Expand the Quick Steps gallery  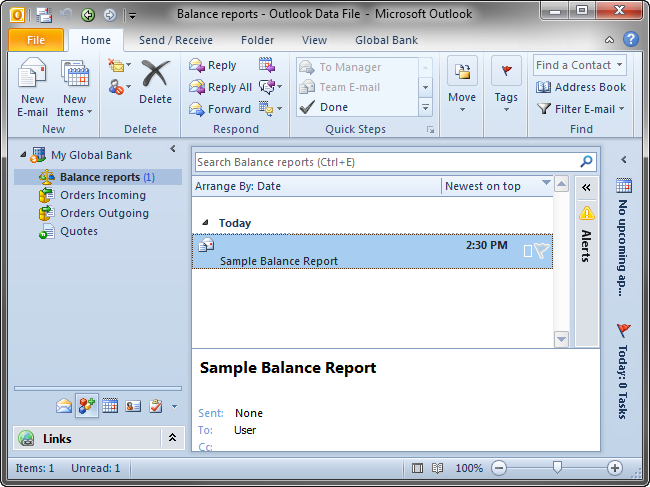coord(425,107)
